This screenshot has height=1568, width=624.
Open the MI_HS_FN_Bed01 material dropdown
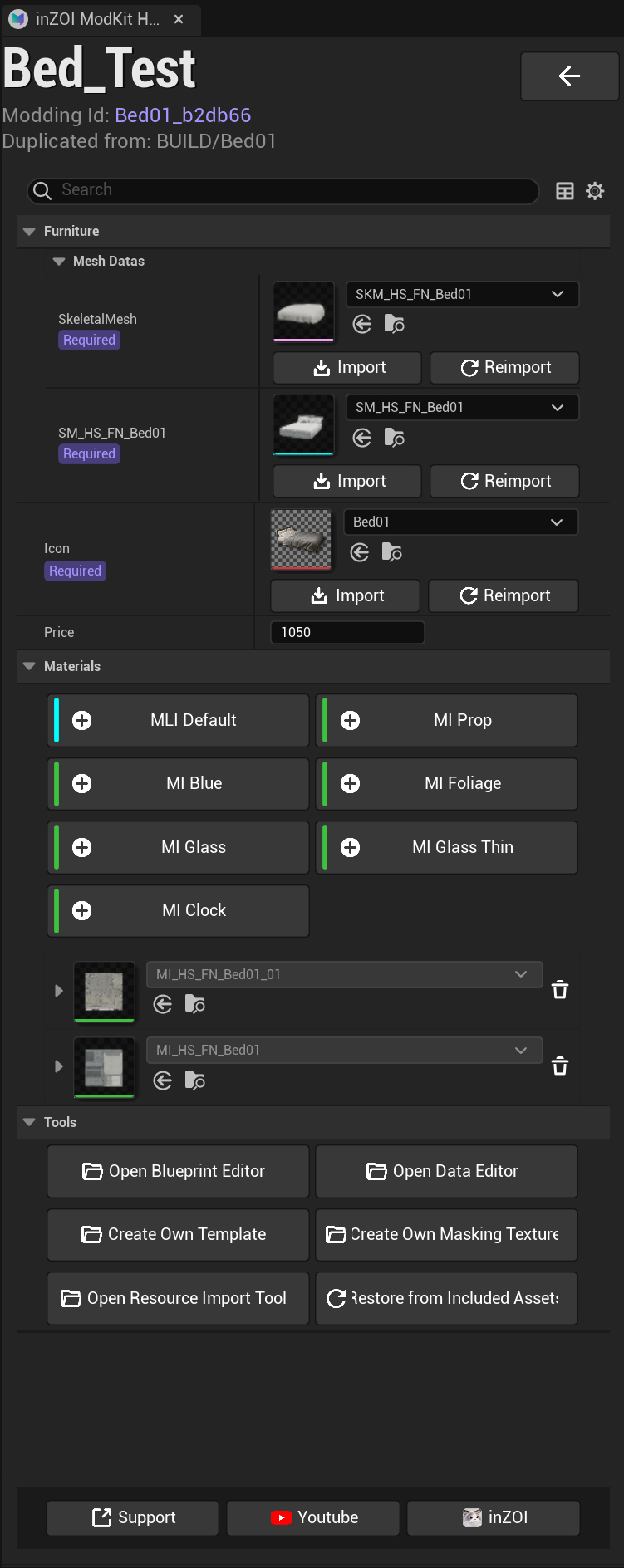point(345,1050)
